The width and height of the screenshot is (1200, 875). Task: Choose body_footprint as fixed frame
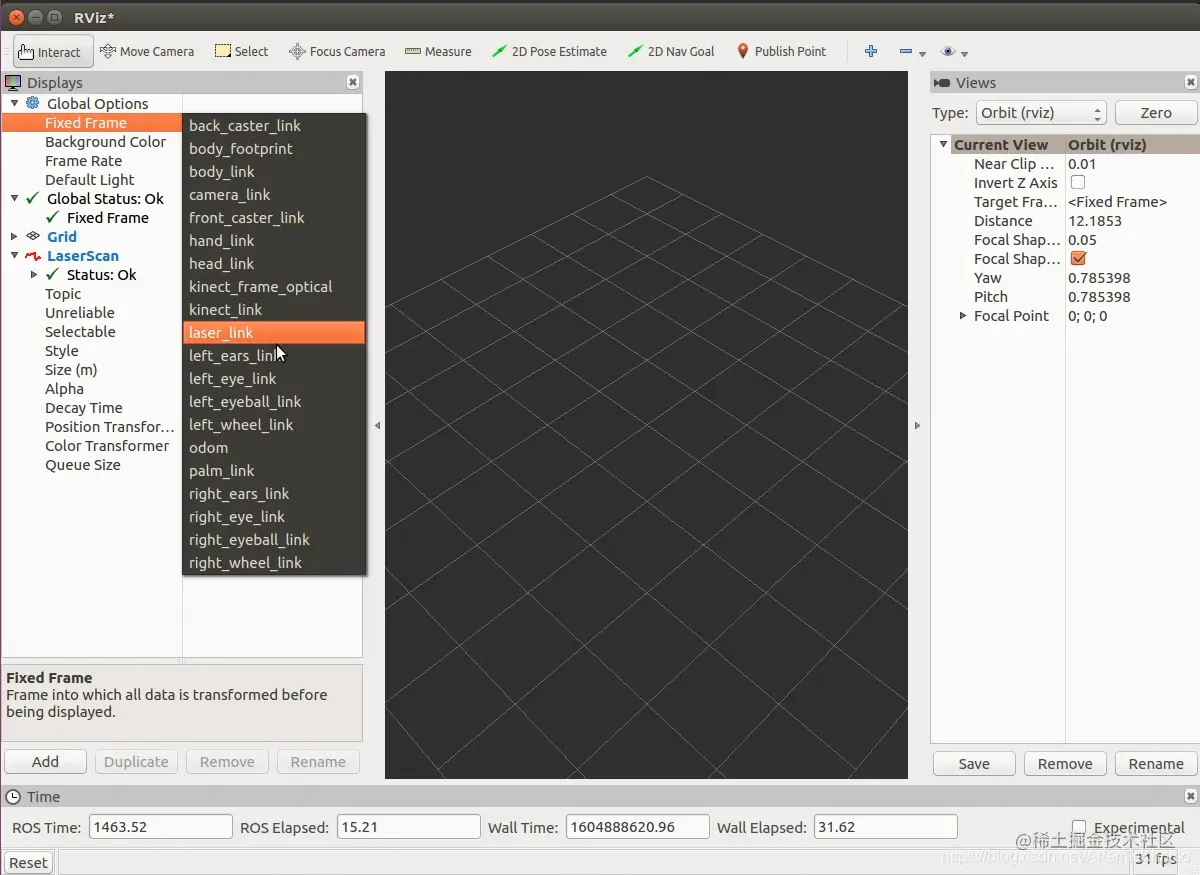pyautogui.click(x=274, y=149)
